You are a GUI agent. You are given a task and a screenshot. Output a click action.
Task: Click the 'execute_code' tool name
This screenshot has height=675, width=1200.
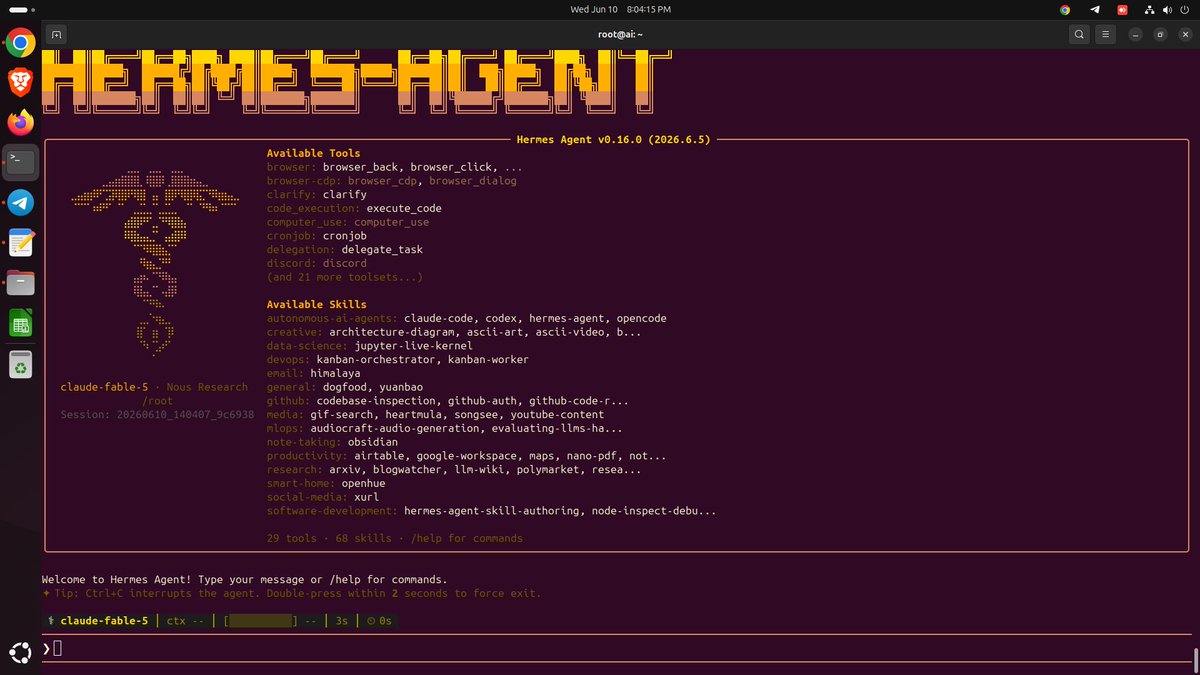(404, 208)
